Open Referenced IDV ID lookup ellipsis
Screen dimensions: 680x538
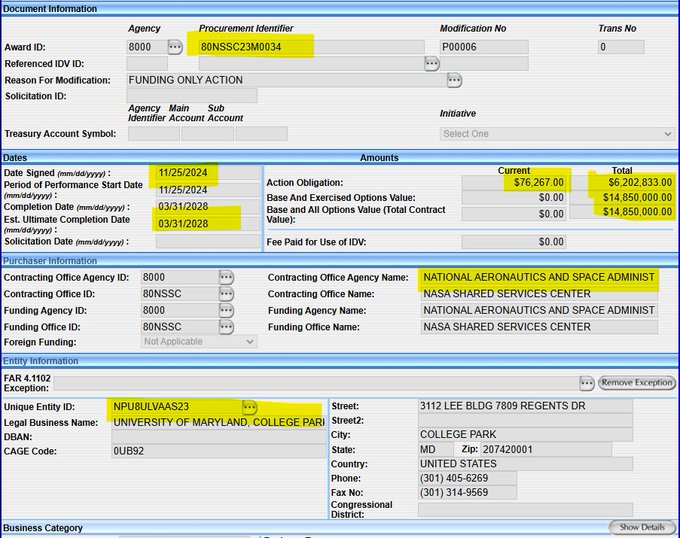point(431,63)
